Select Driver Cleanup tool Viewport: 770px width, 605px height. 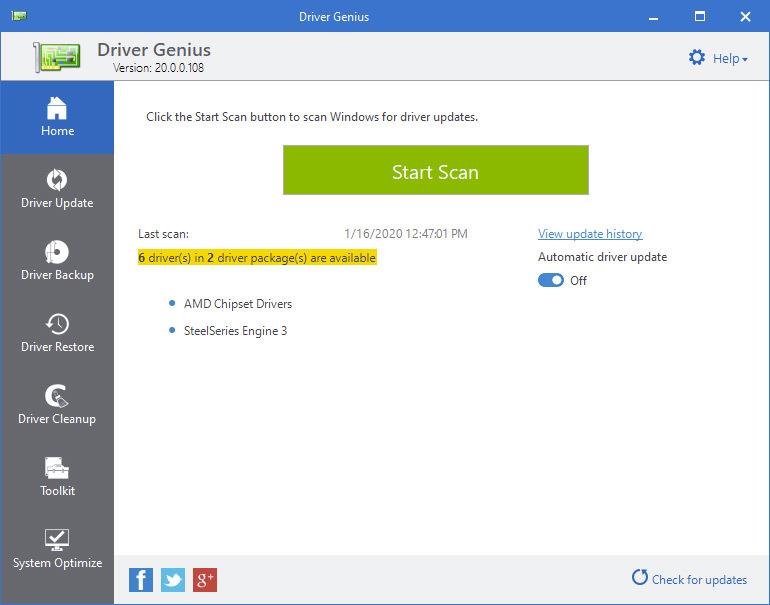(x=57, y=405)
